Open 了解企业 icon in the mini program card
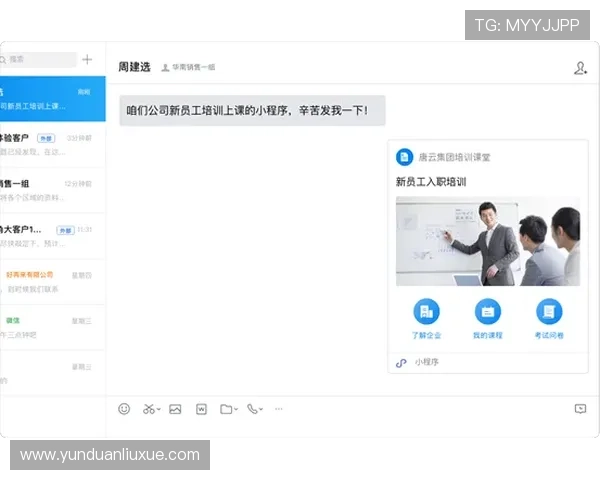The width and height of the screenshot is (600, 480). click(426, 311)
